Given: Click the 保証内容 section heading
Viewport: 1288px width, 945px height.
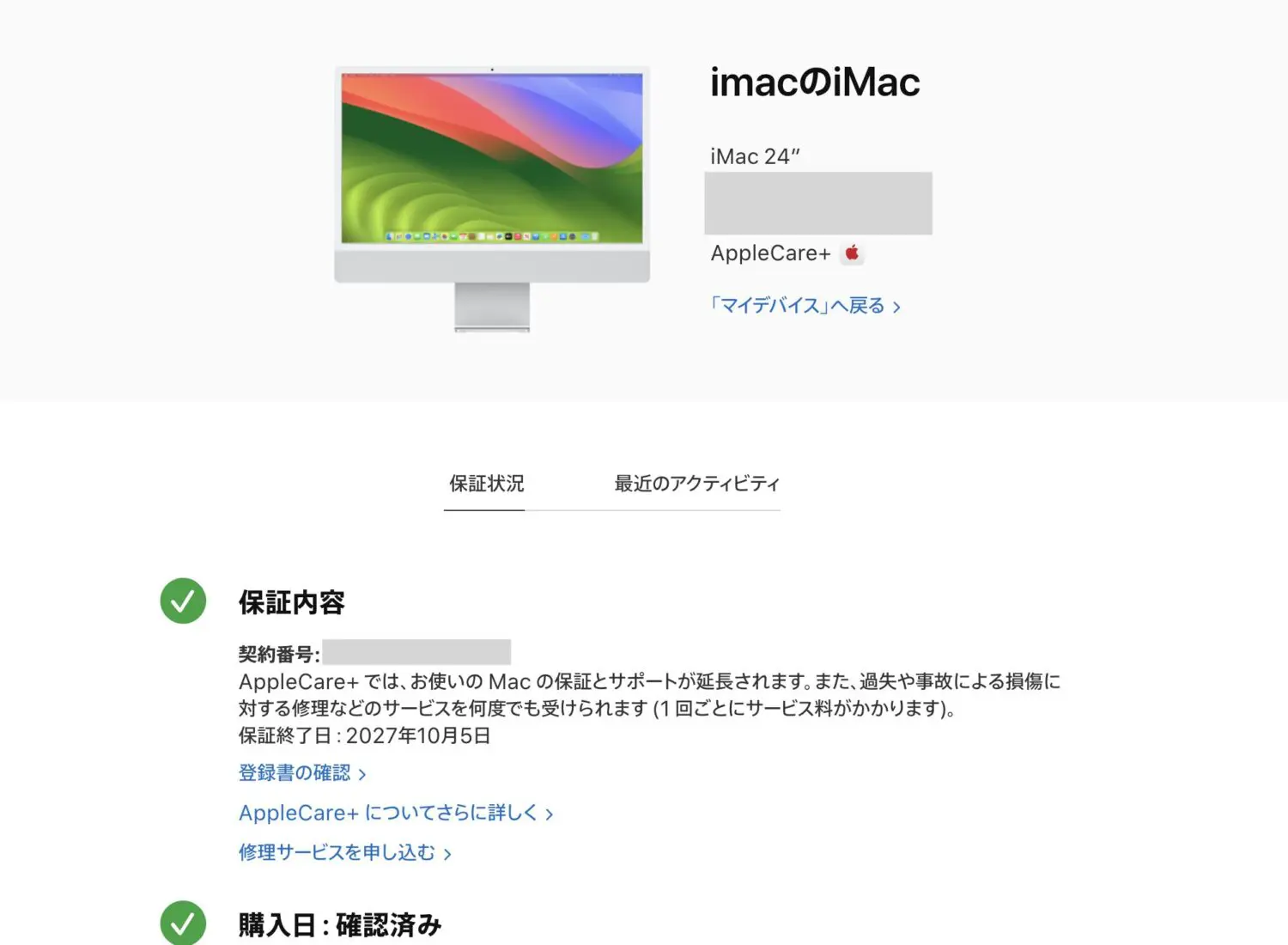Looking at the screenshot, I should pos(292,602).
